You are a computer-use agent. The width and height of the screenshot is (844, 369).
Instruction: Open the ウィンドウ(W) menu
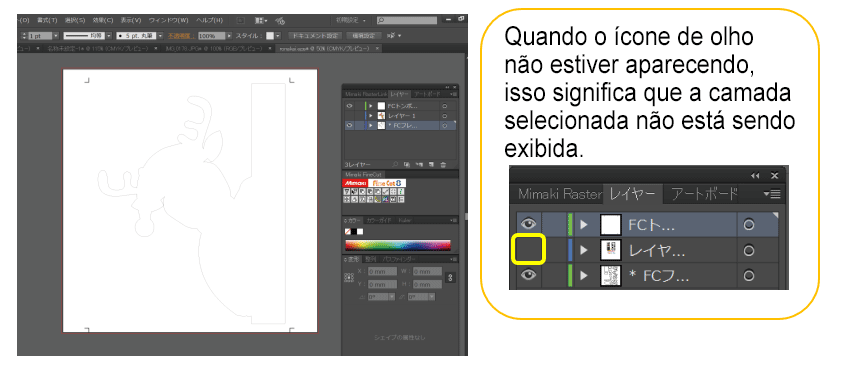(168, 20)
